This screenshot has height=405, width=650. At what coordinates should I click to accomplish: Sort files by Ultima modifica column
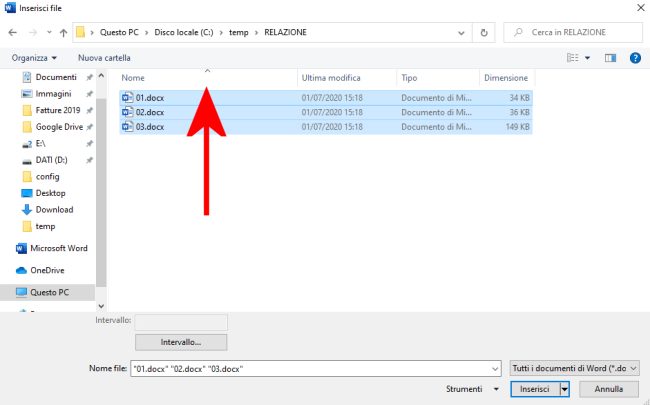coord(331,78)
